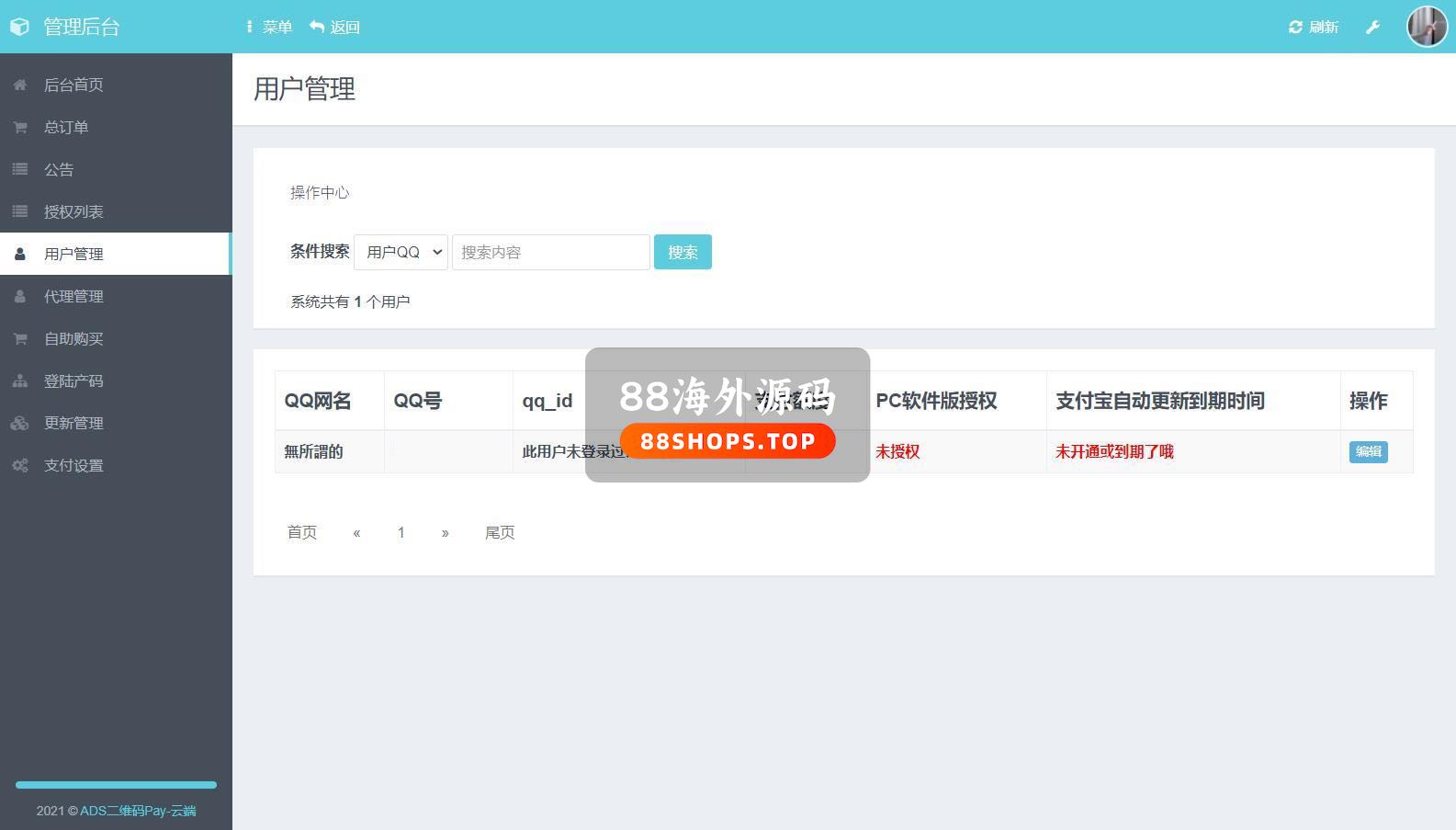Click the cart icon next to 总订单
The image size is (1456, 830).
19,127
